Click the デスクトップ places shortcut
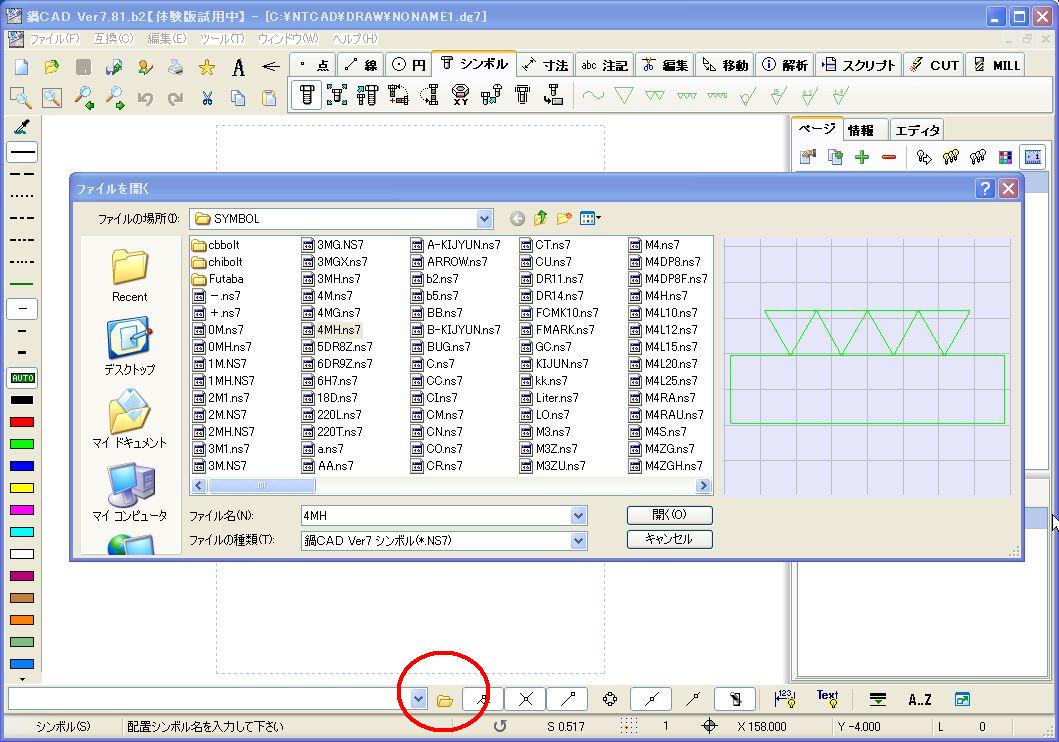Image resolution: width=1059 pixels, height=742 pixels. click(x=129, y=346)
